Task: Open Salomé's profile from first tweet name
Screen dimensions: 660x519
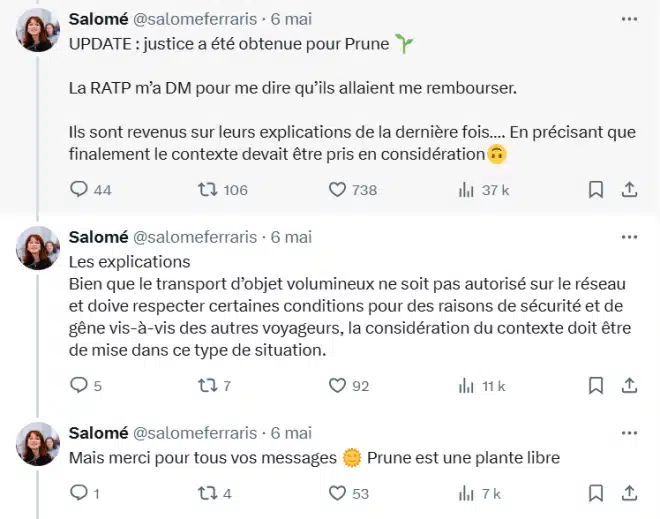Action: 98,19
